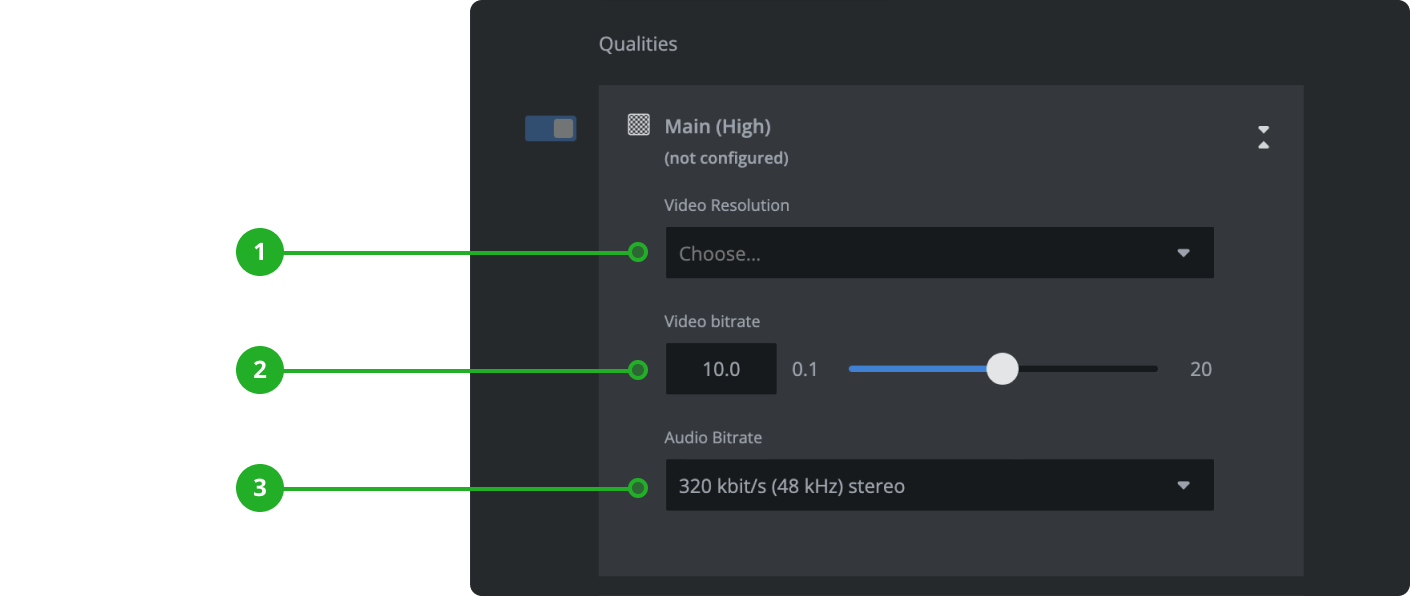Click the Qualities heading

637,43
